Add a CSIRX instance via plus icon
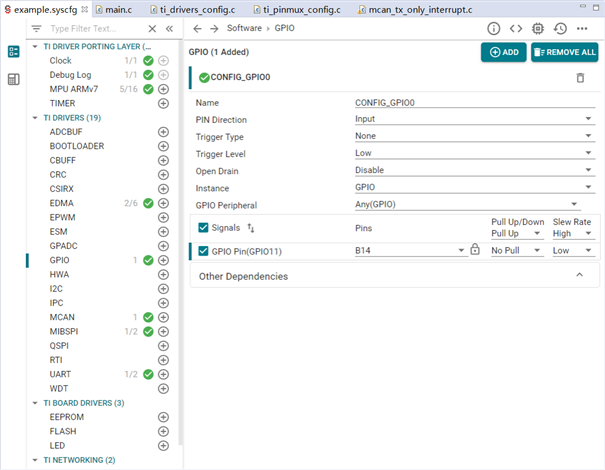 point(163,189)
